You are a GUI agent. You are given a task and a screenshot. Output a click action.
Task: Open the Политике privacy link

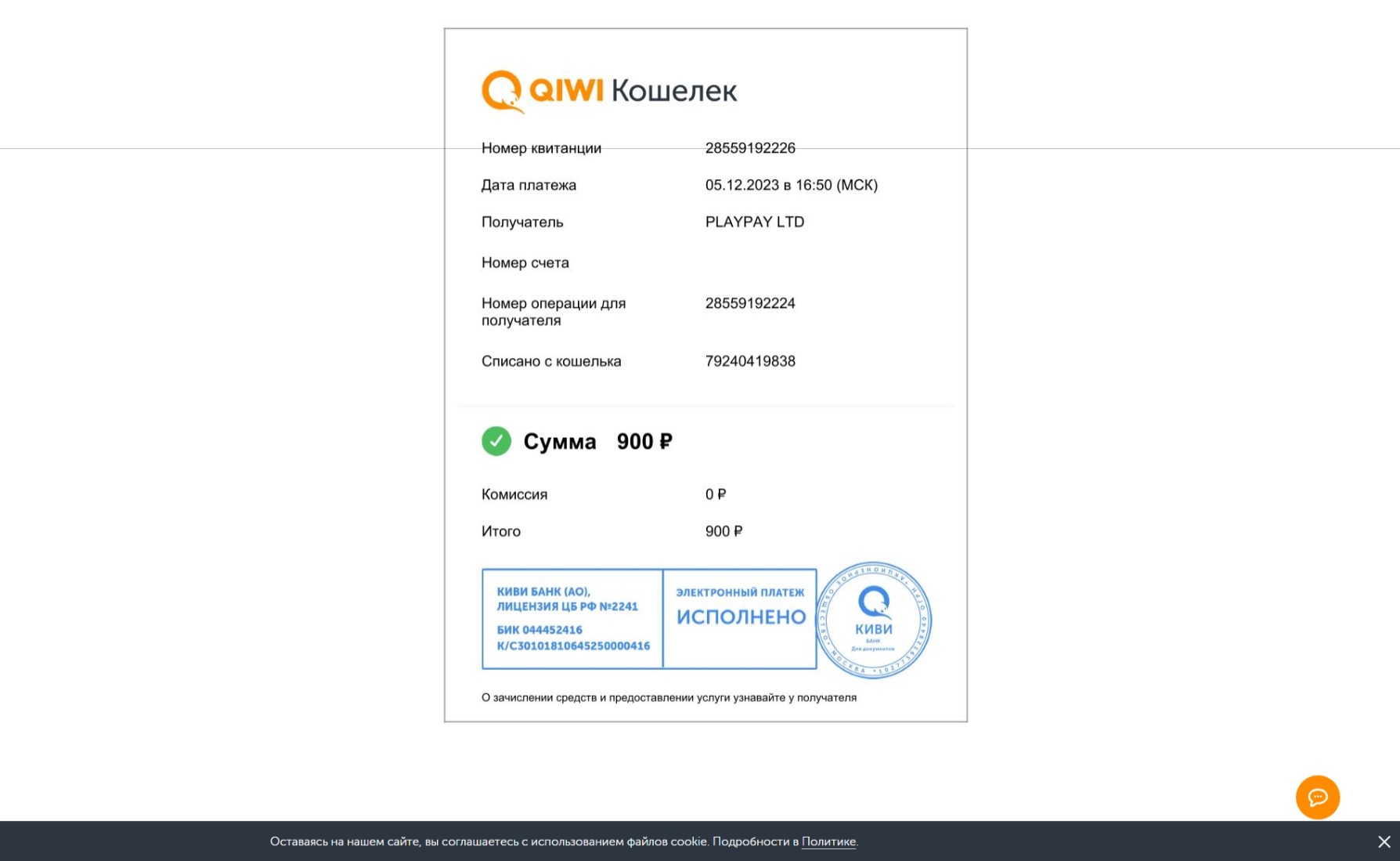click(x=828, y=841)
